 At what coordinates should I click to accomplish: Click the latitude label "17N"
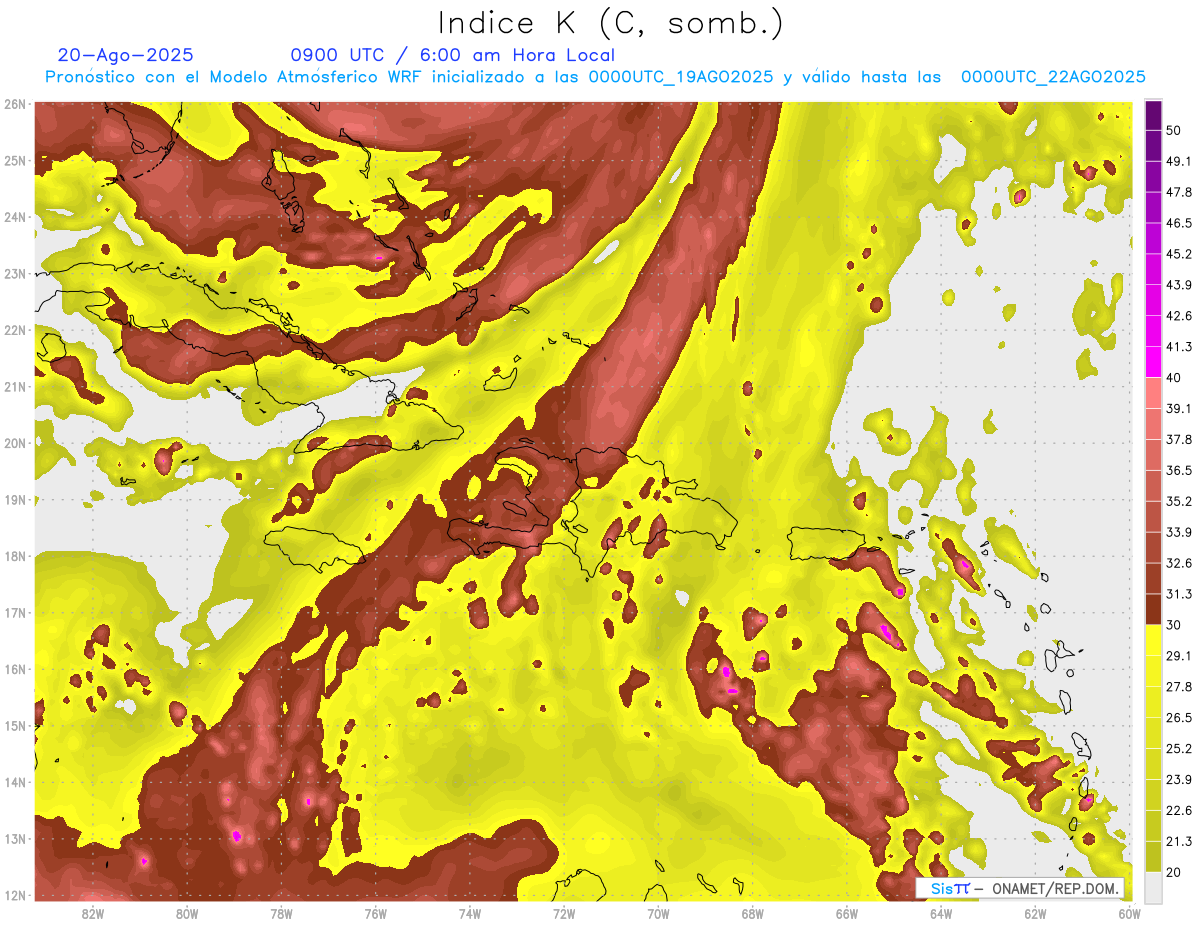point(15,613)
